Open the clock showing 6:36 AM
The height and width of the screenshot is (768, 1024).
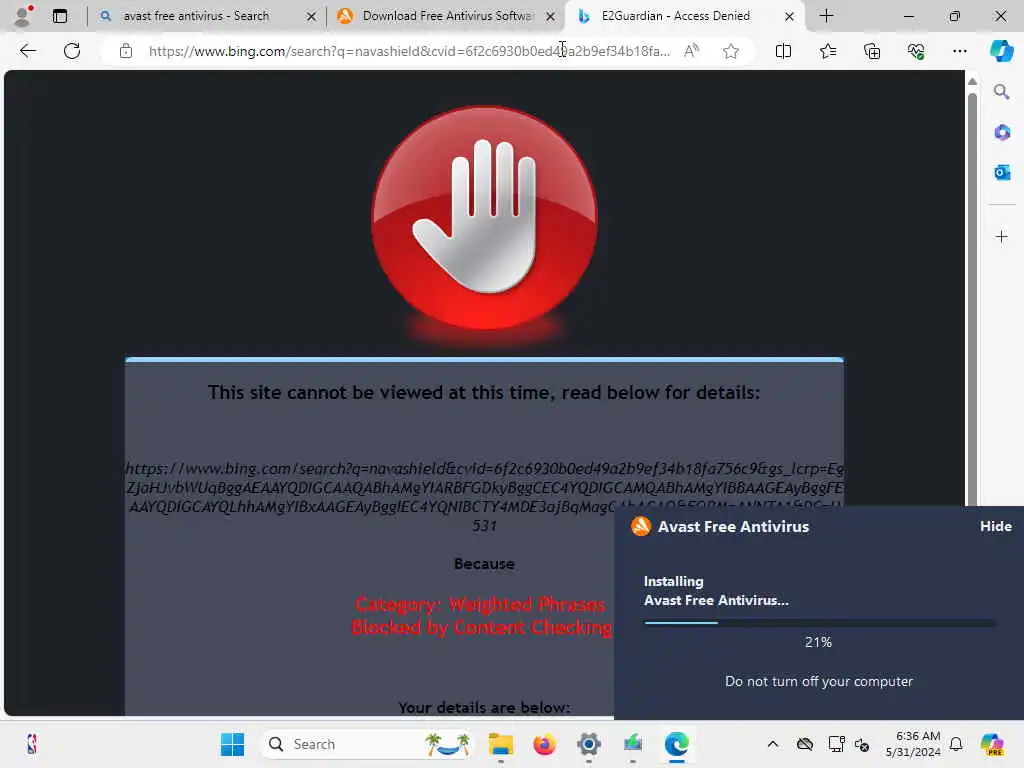(913, 744)
